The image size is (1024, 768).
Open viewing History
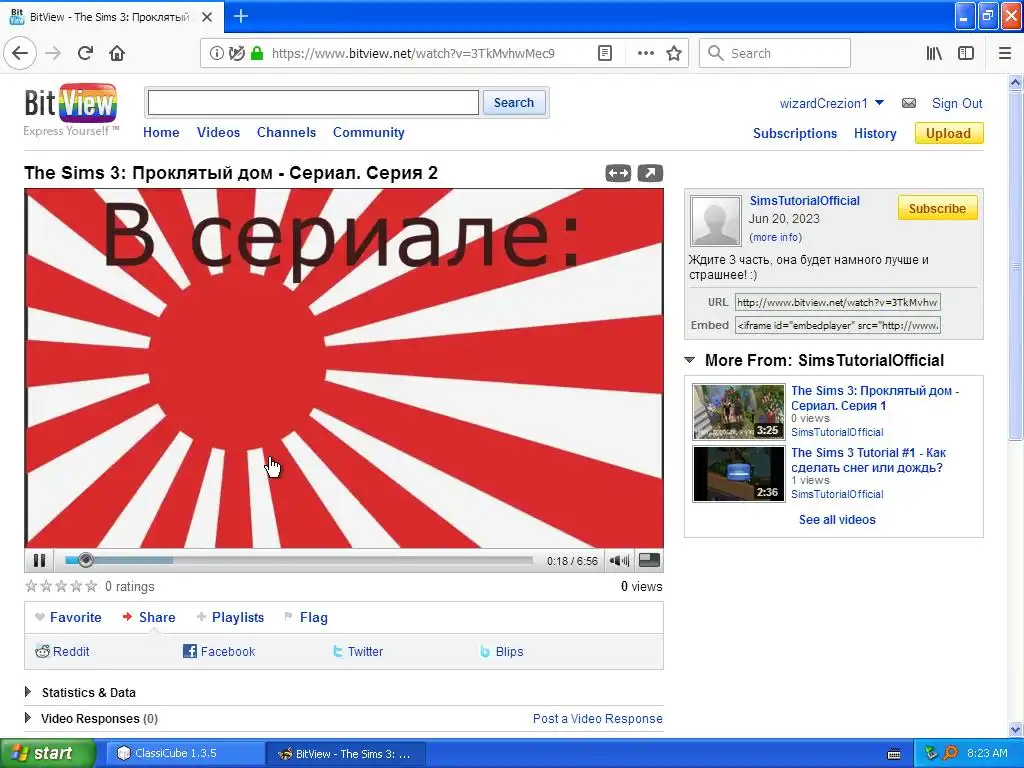[874, 133]
